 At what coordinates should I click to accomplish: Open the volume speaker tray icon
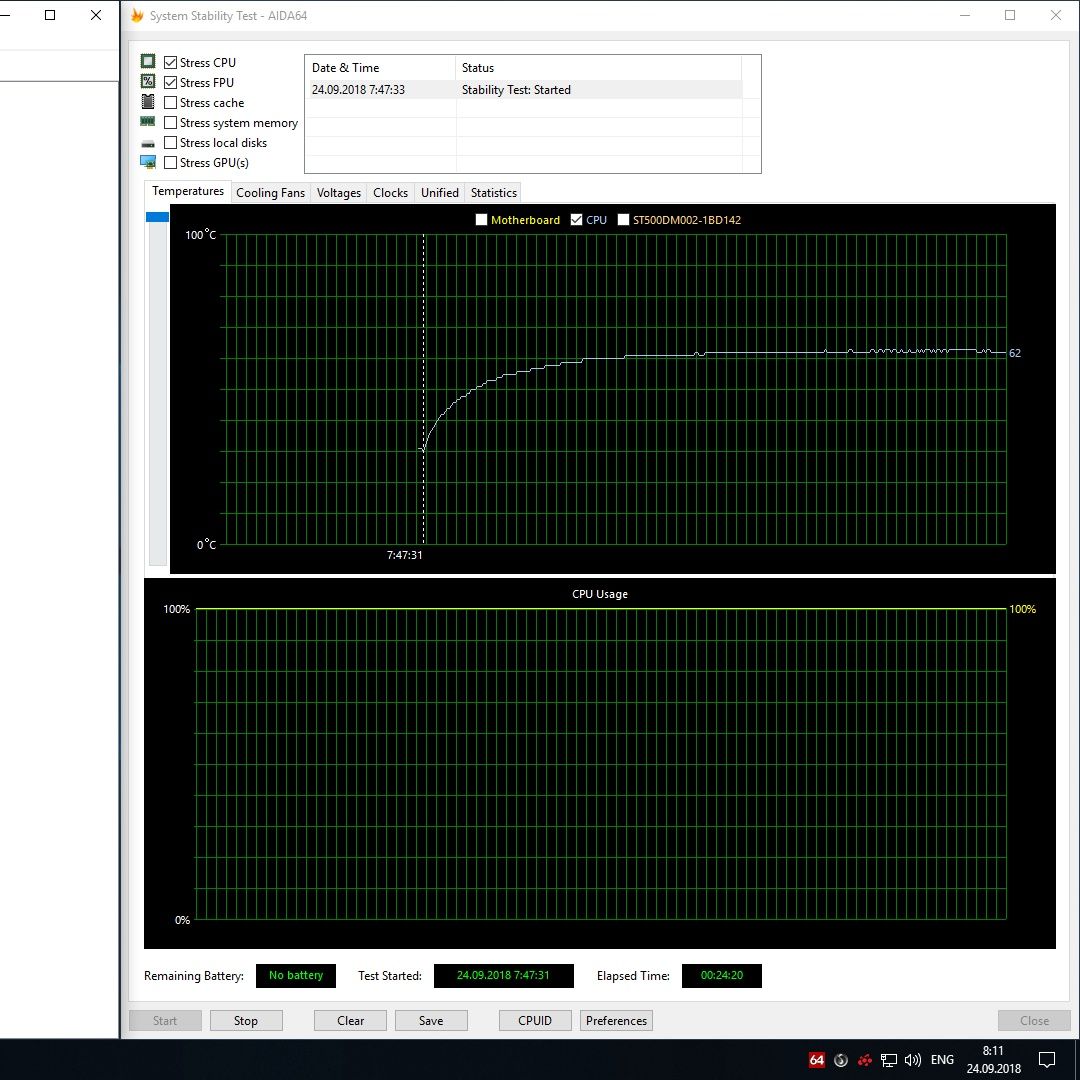click(913, 1060)
